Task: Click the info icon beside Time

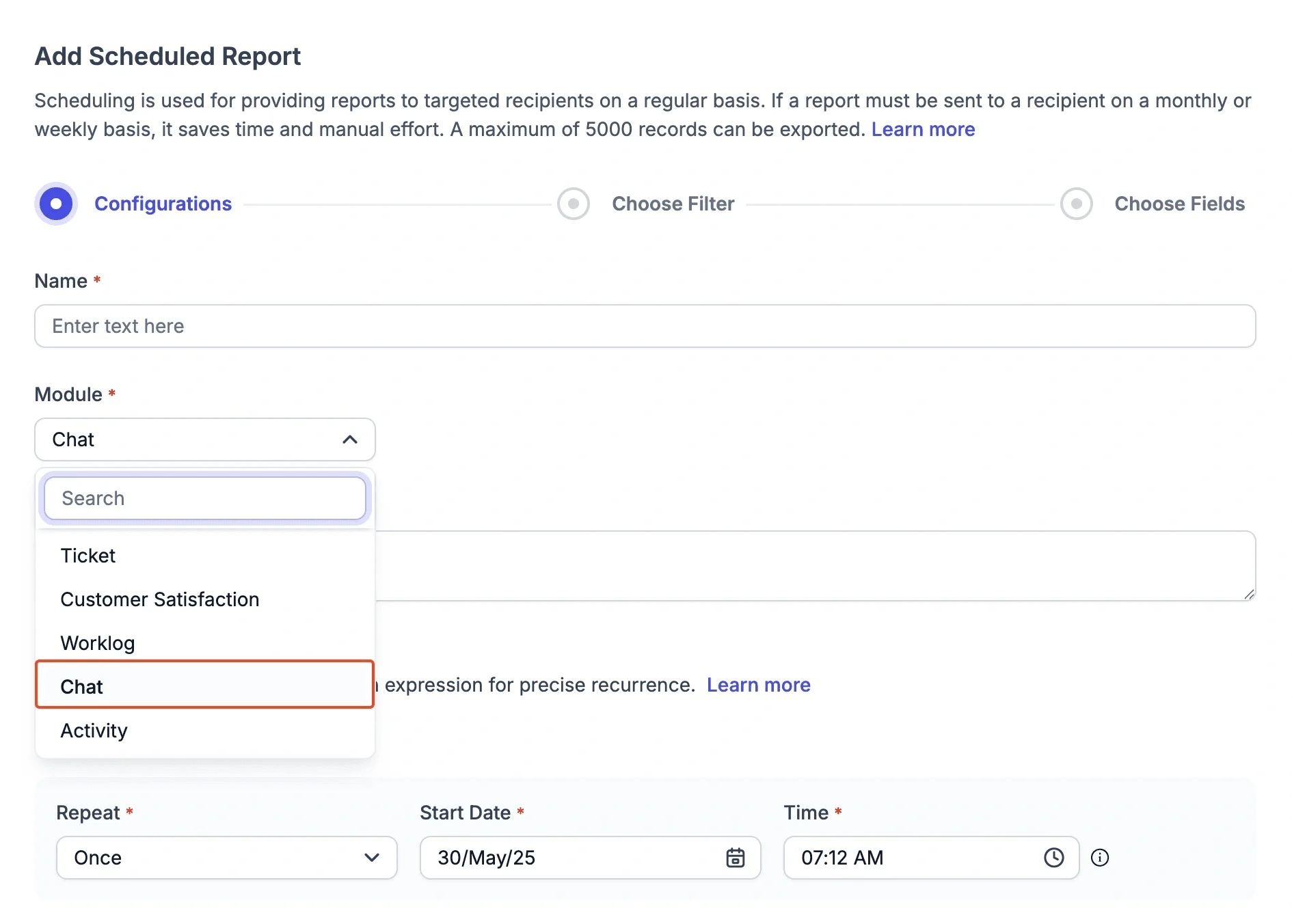Action: 1099,858
